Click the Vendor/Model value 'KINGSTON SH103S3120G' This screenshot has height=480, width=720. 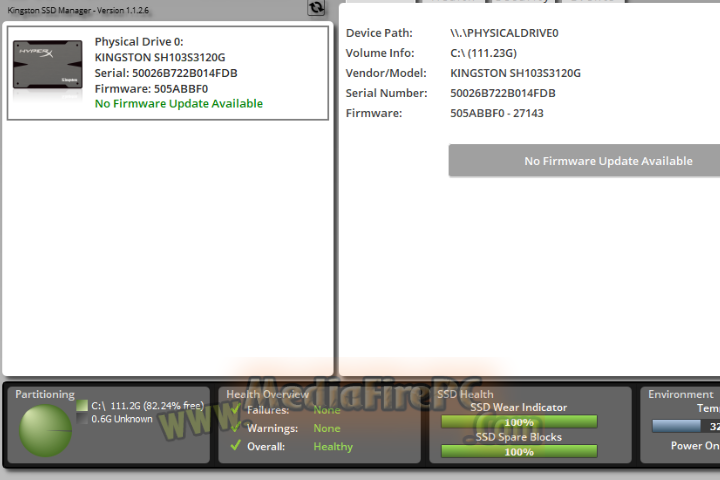[515, 73]
